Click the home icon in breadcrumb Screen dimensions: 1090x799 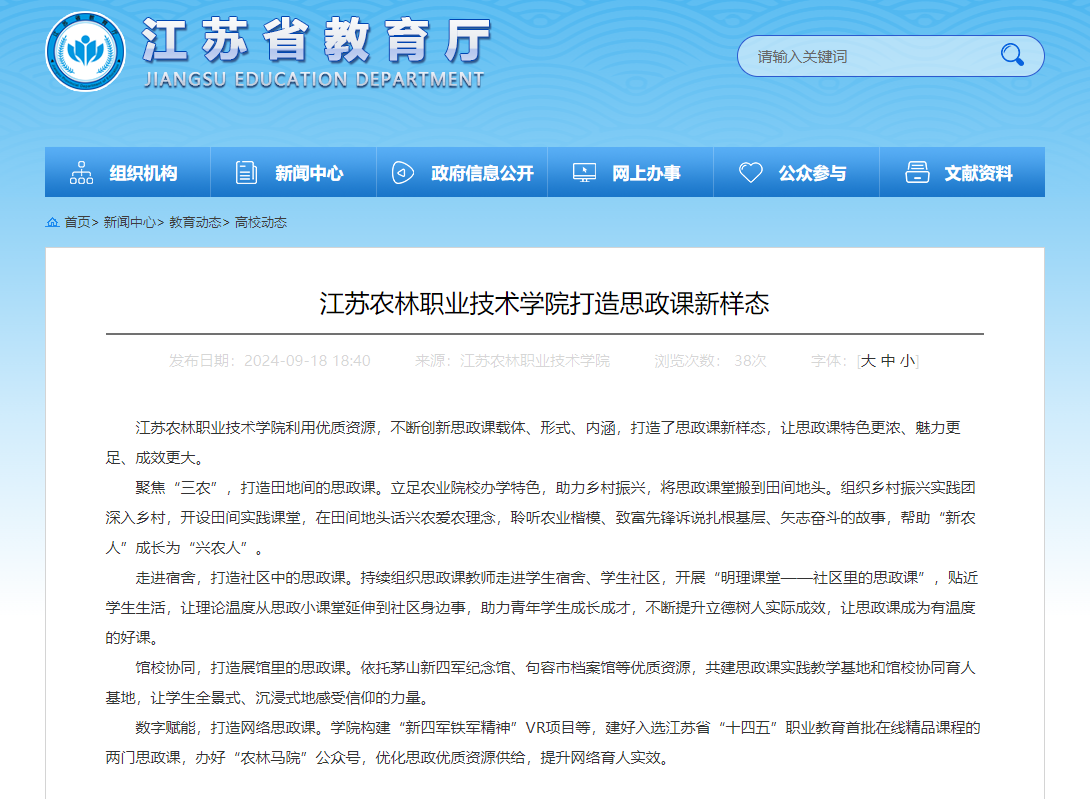[52, 222]
